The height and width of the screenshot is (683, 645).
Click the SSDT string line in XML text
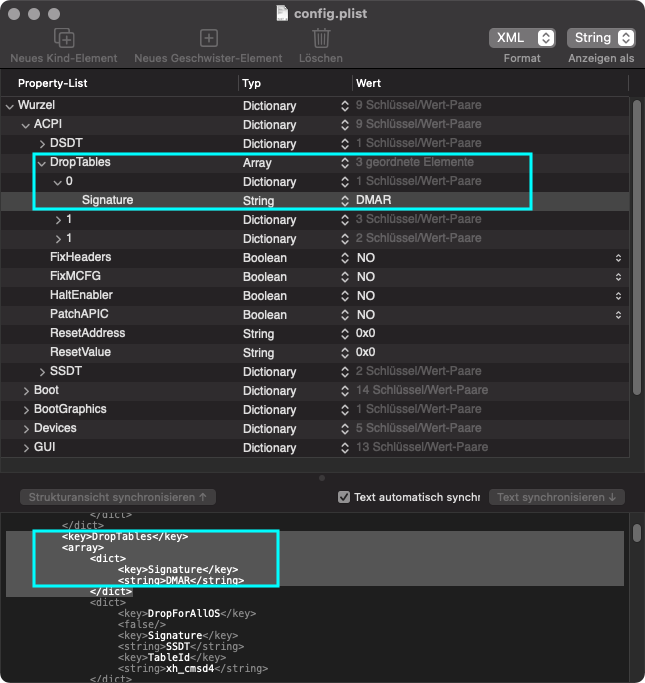181,646
